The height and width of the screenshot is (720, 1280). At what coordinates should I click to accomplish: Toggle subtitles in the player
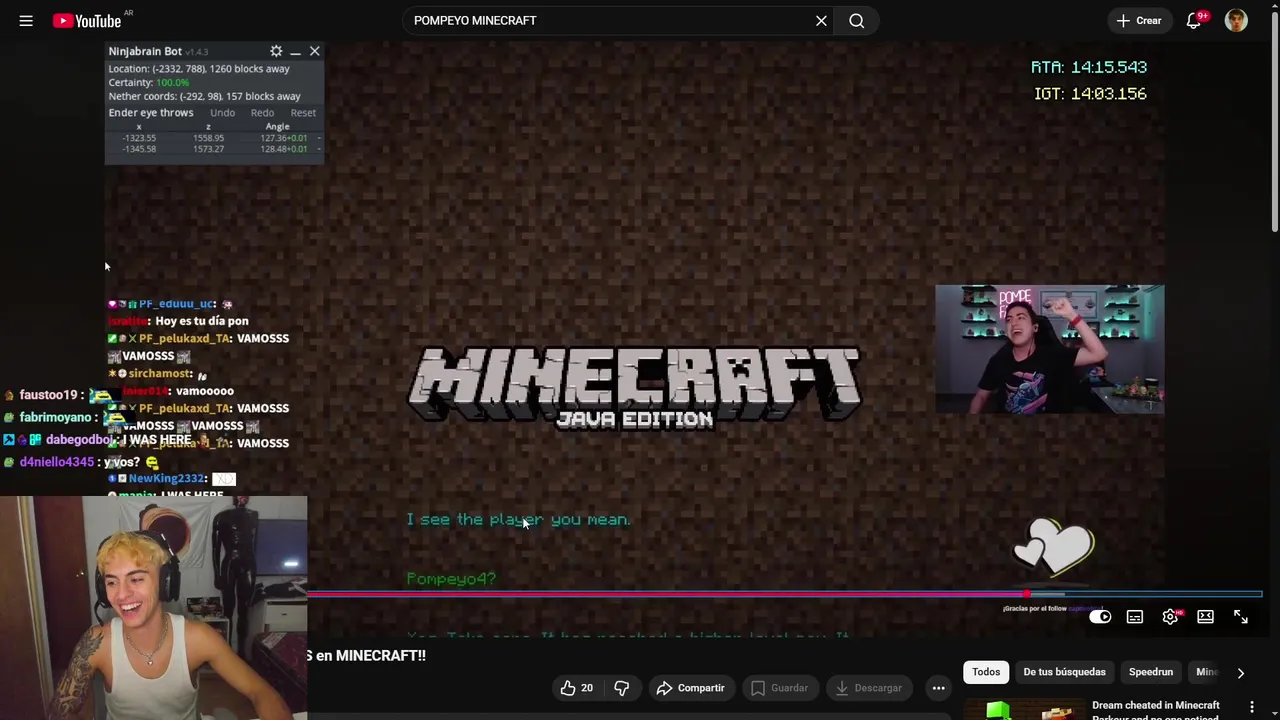1135,617
